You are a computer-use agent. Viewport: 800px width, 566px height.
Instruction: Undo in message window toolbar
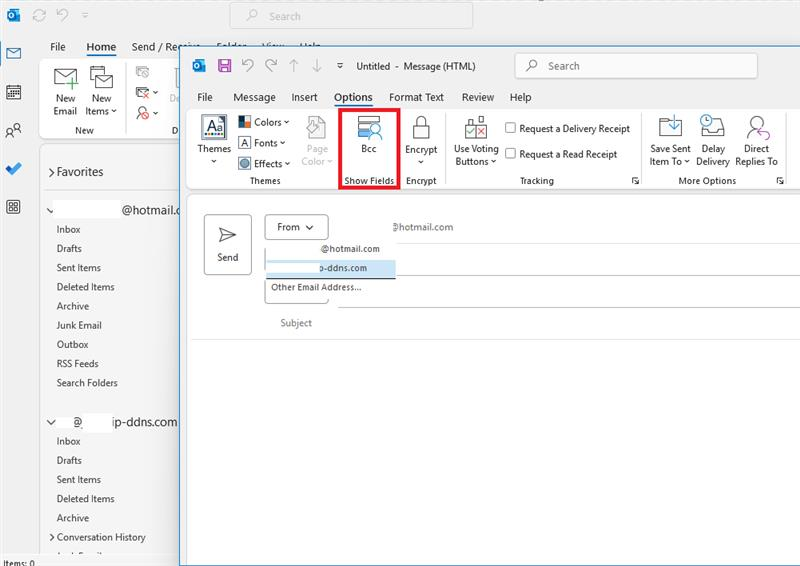tap(247, 65)
